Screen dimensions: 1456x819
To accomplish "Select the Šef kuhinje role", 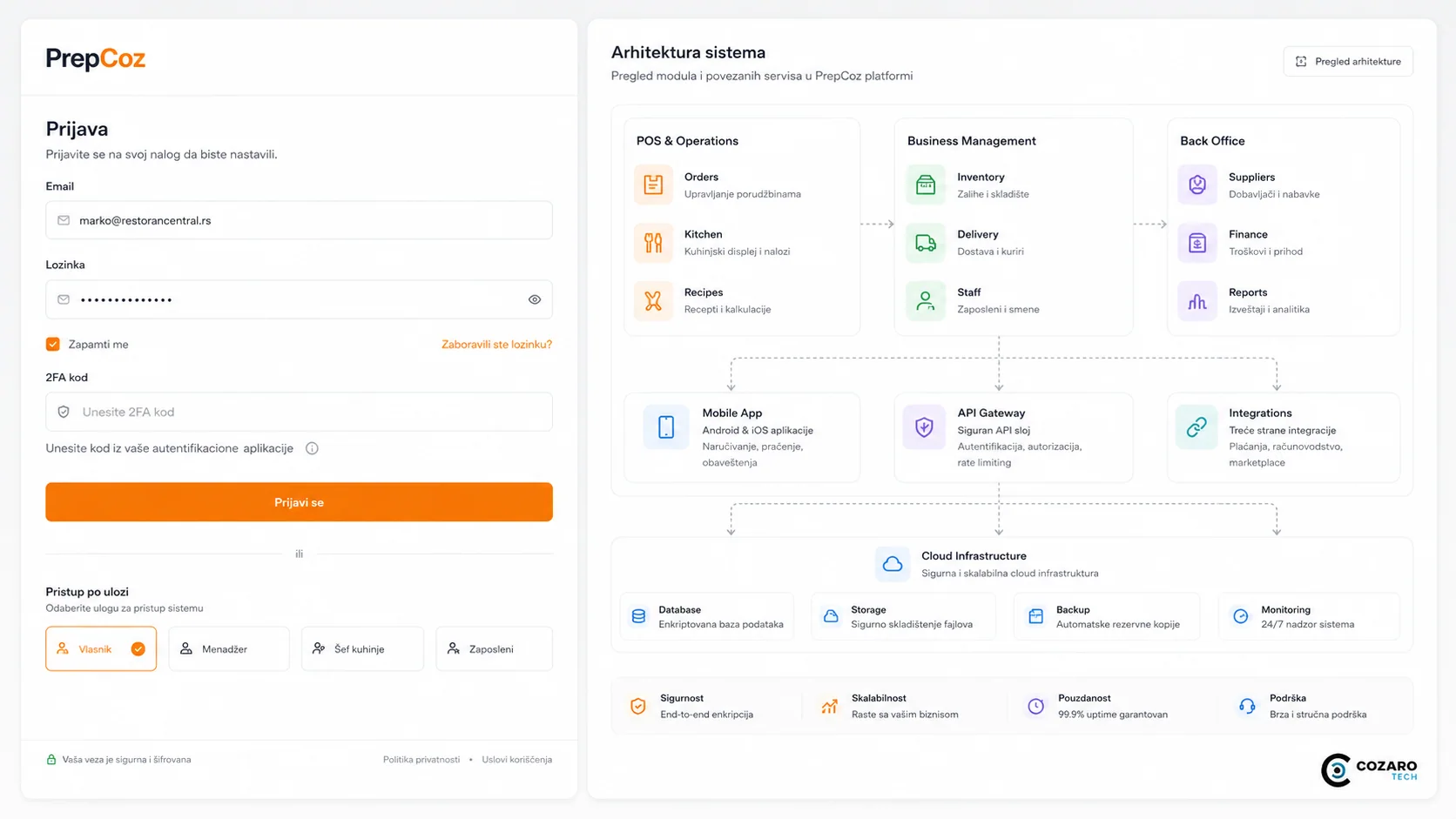I will tap(362, 648).
